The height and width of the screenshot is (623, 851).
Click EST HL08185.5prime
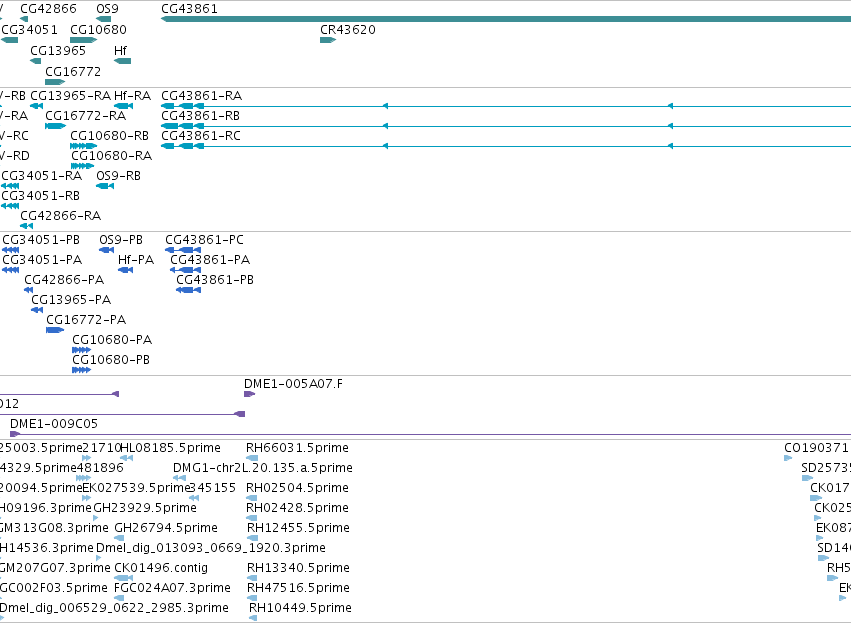[126, 458]
